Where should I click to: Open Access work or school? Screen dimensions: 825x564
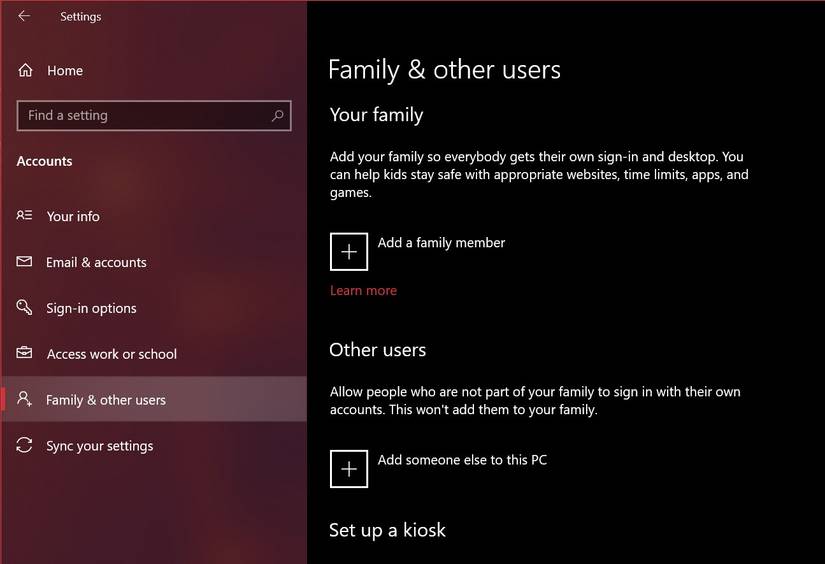click(x=111, y=354)
